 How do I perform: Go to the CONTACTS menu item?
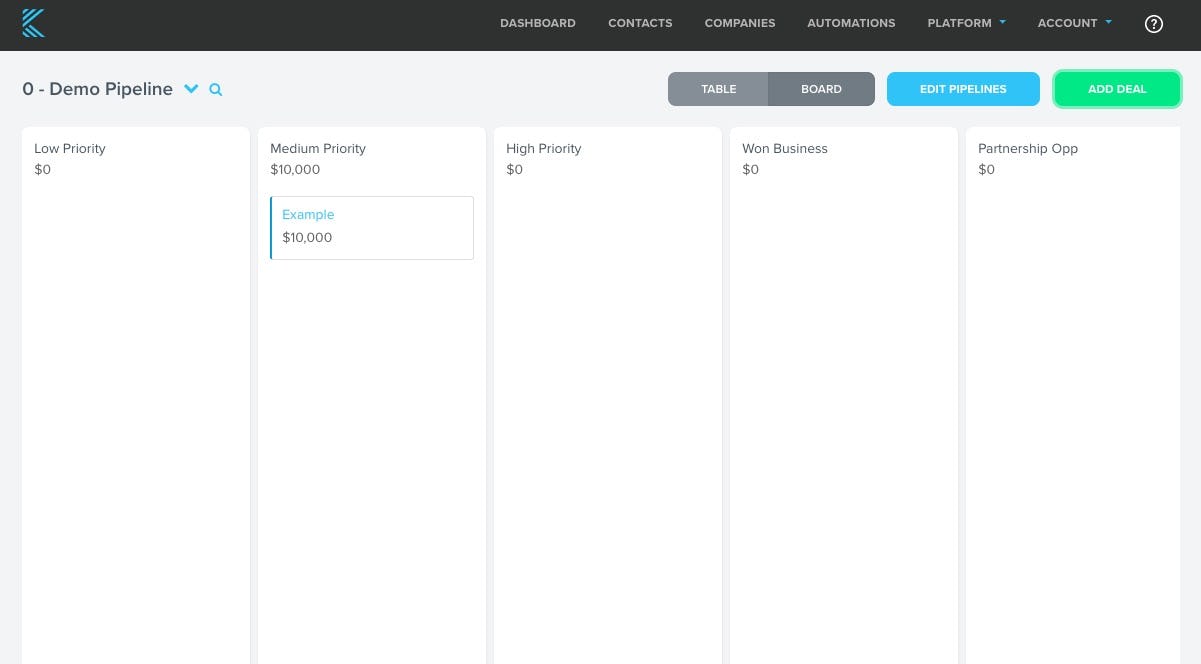(640, 23)
